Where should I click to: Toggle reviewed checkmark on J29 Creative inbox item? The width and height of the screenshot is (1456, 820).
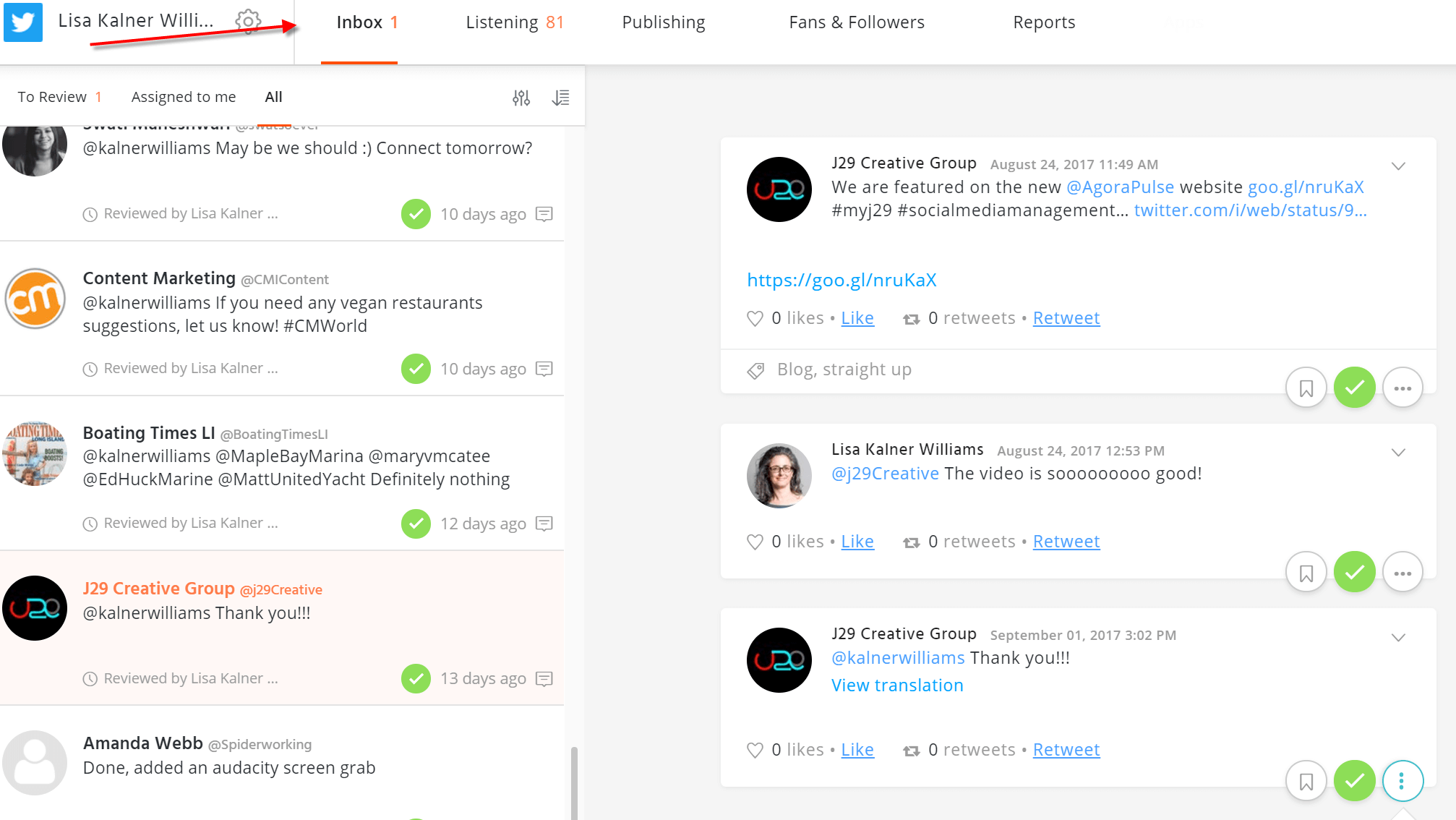pyautogui.click(x=416, y=678)
